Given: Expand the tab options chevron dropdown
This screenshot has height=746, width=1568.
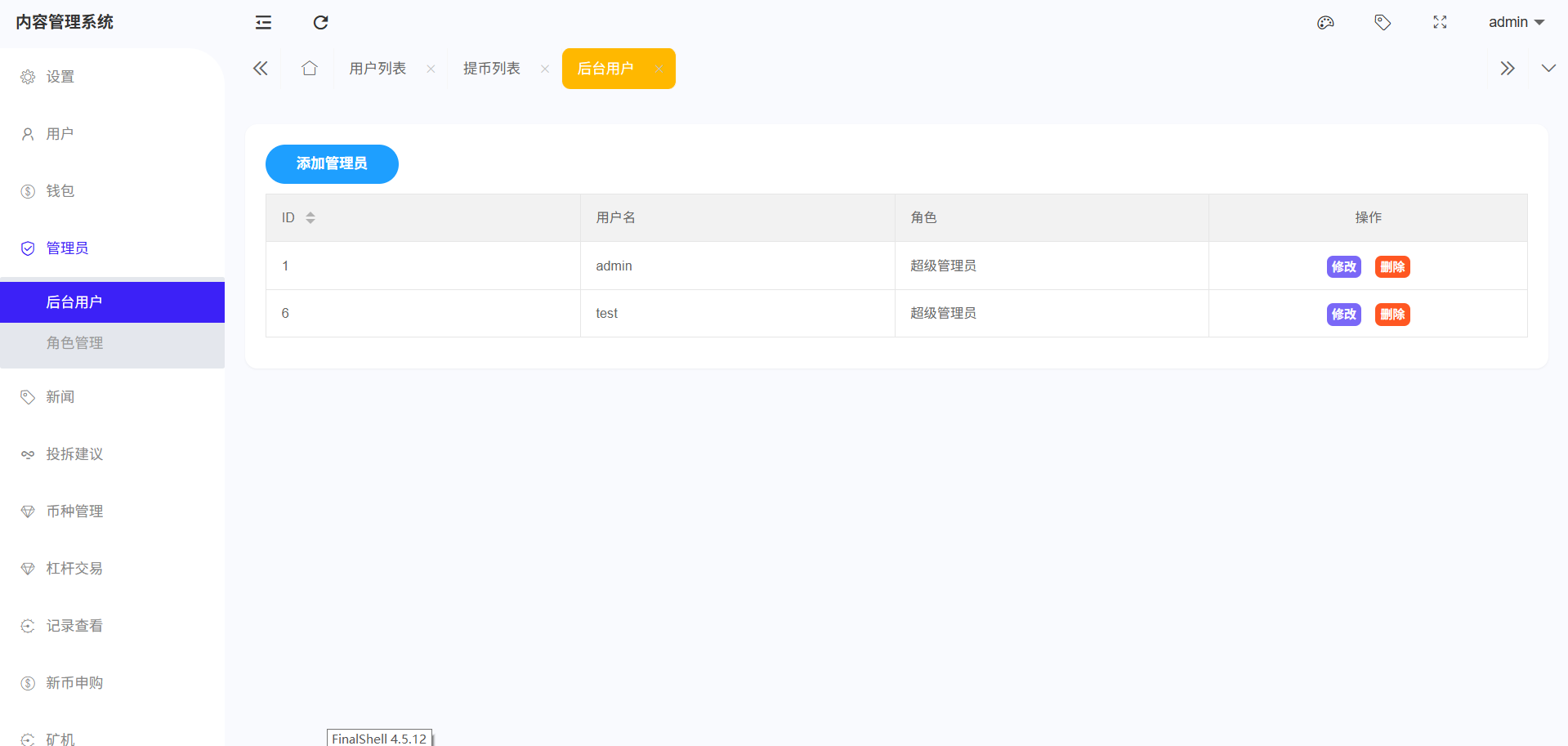Looking at the screenshot, I should coord(1548,69).
